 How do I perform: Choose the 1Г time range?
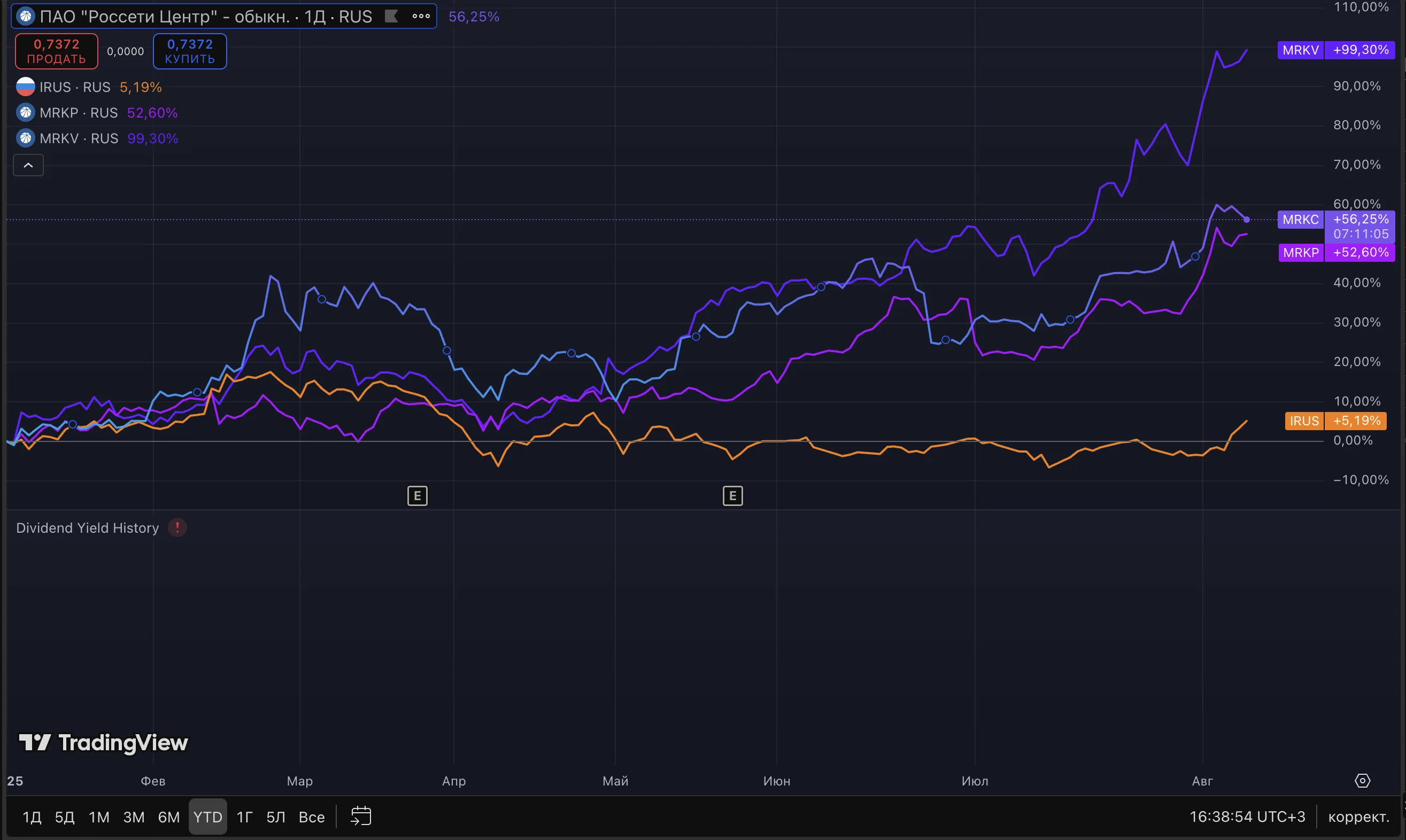pos(245,817)
